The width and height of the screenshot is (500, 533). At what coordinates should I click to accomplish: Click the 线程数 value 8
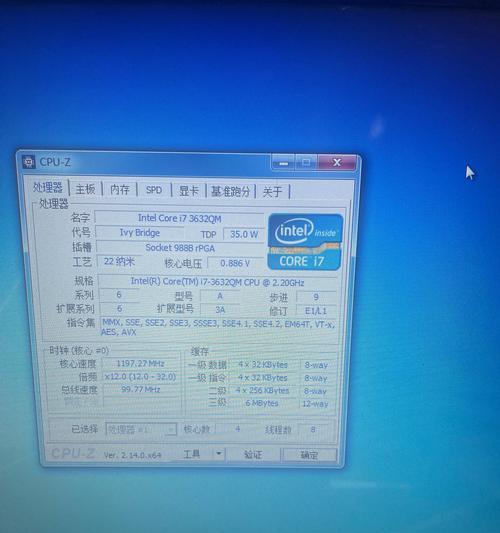pyautogui.click(x=313, y=430)
